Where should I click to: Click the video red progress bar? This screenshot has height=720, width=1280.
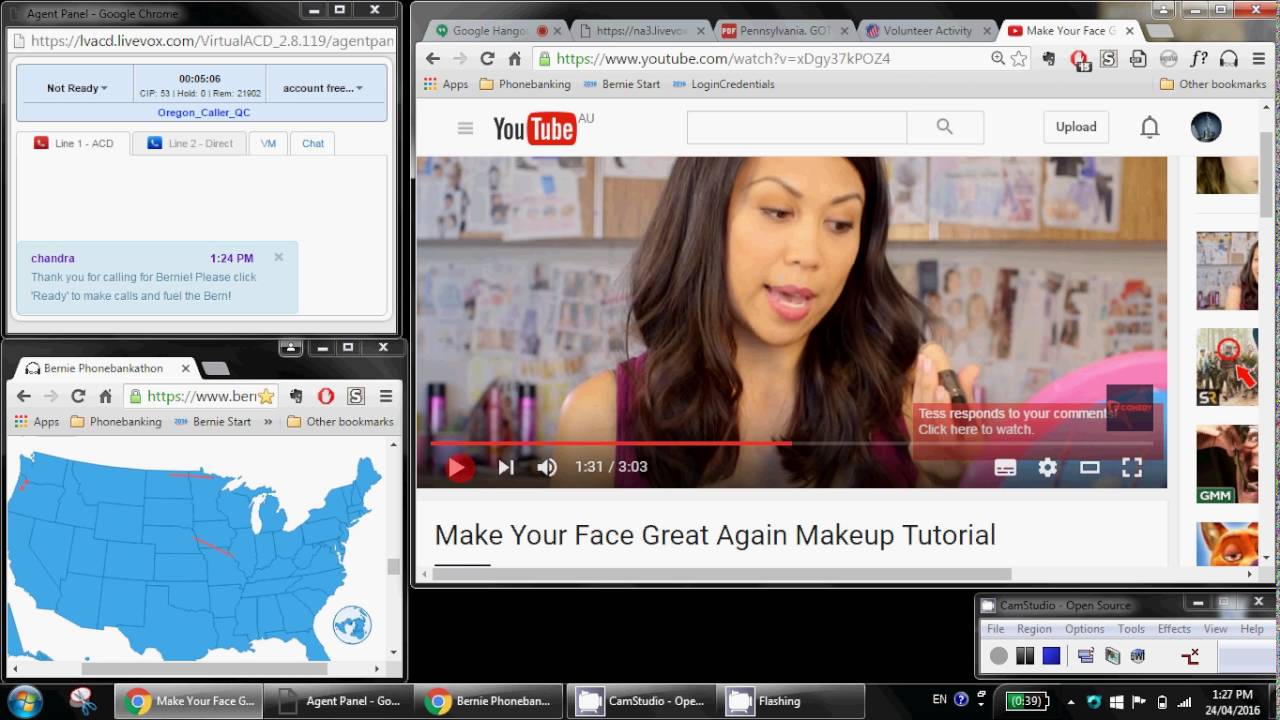point(611,443)
